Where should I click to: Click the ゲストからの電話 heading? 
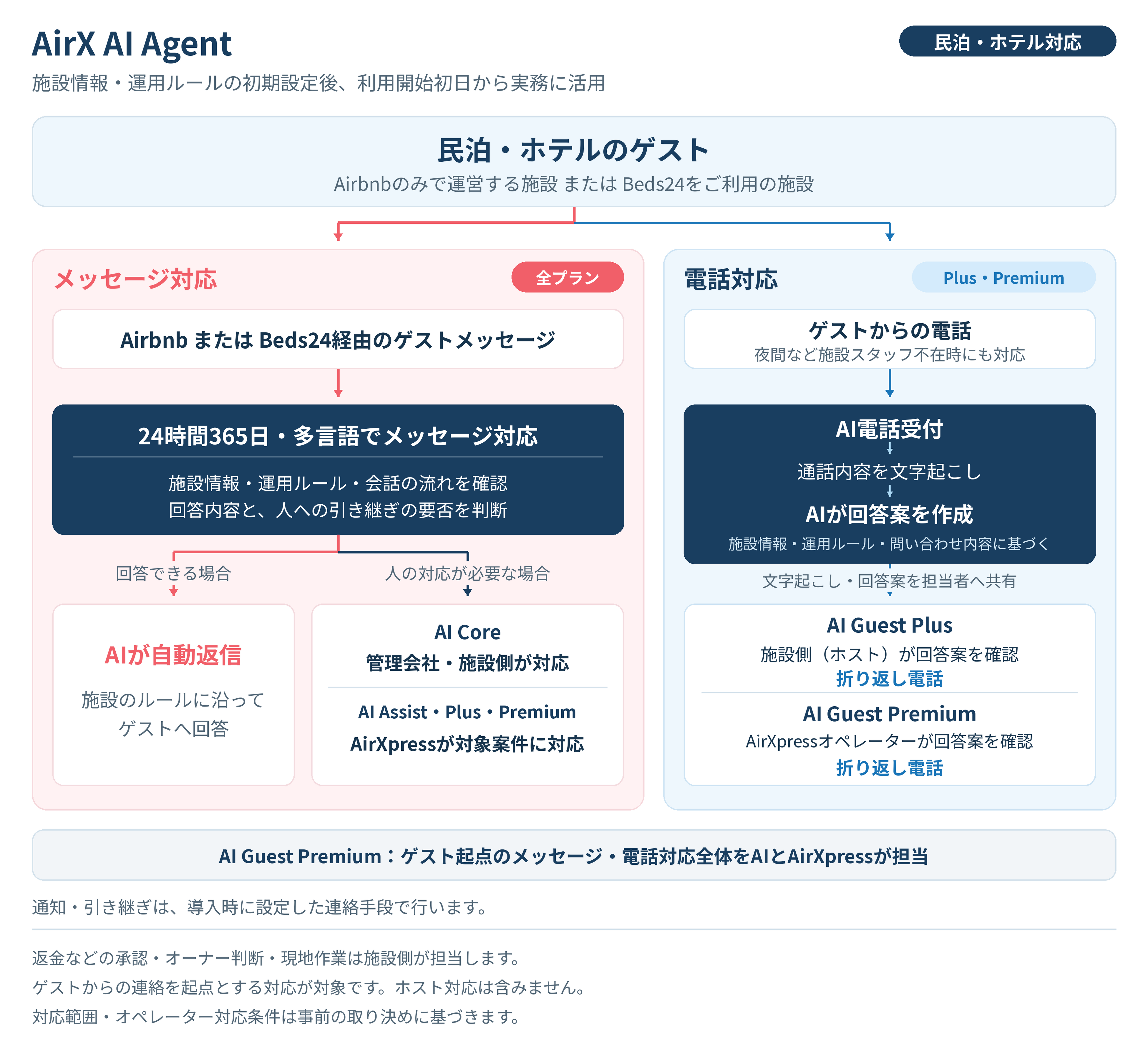click(x=889, y=331)
